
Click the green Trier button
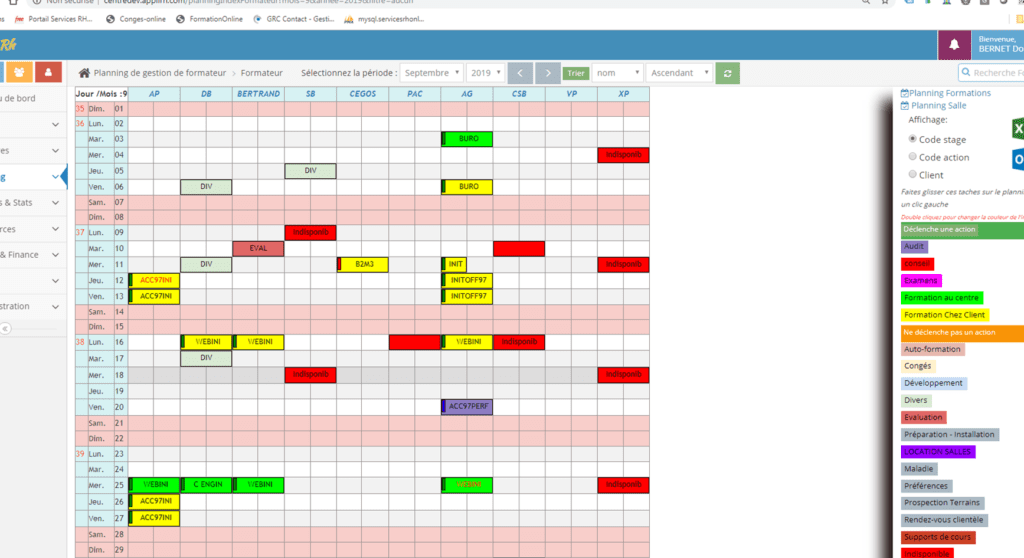(x=576, y=73)
